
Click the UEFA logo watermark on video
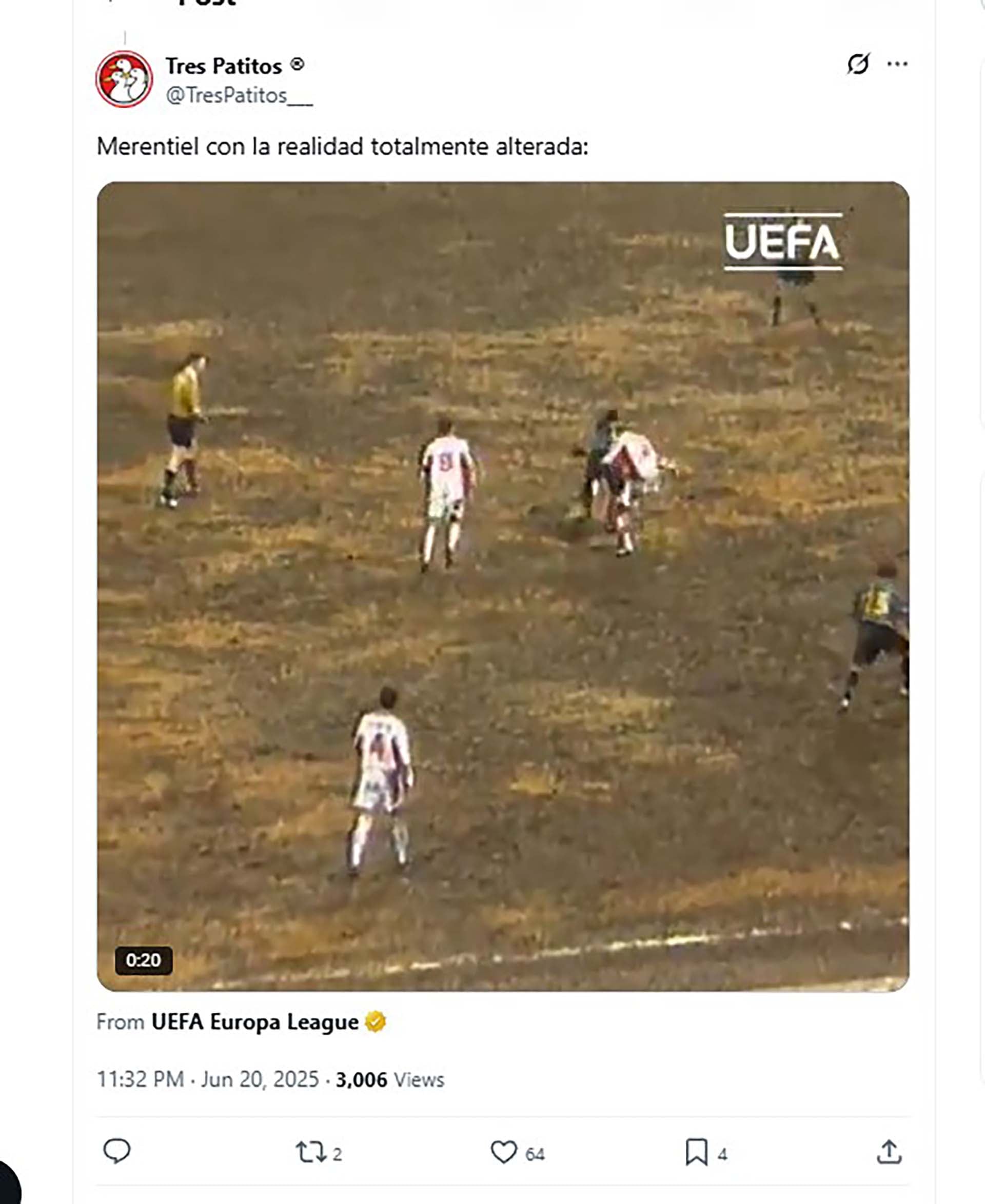point(783,242)
